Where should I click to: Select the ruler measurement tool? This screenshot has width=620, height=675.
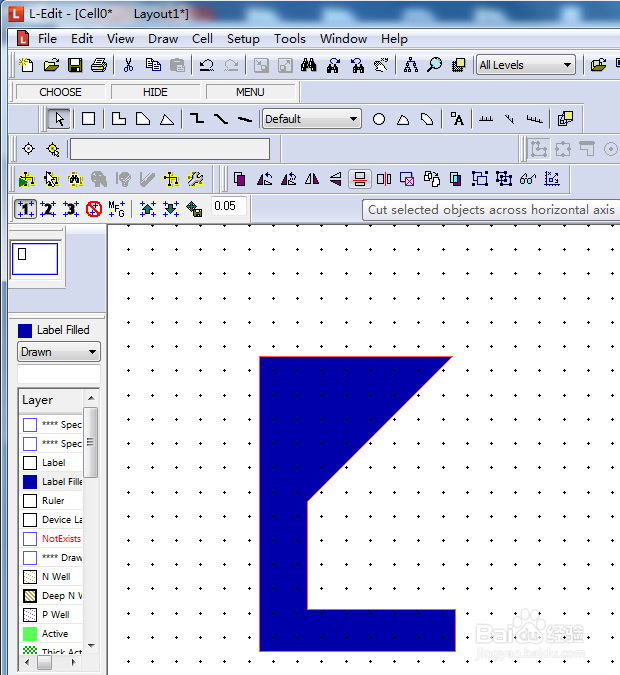coord(486,119)
